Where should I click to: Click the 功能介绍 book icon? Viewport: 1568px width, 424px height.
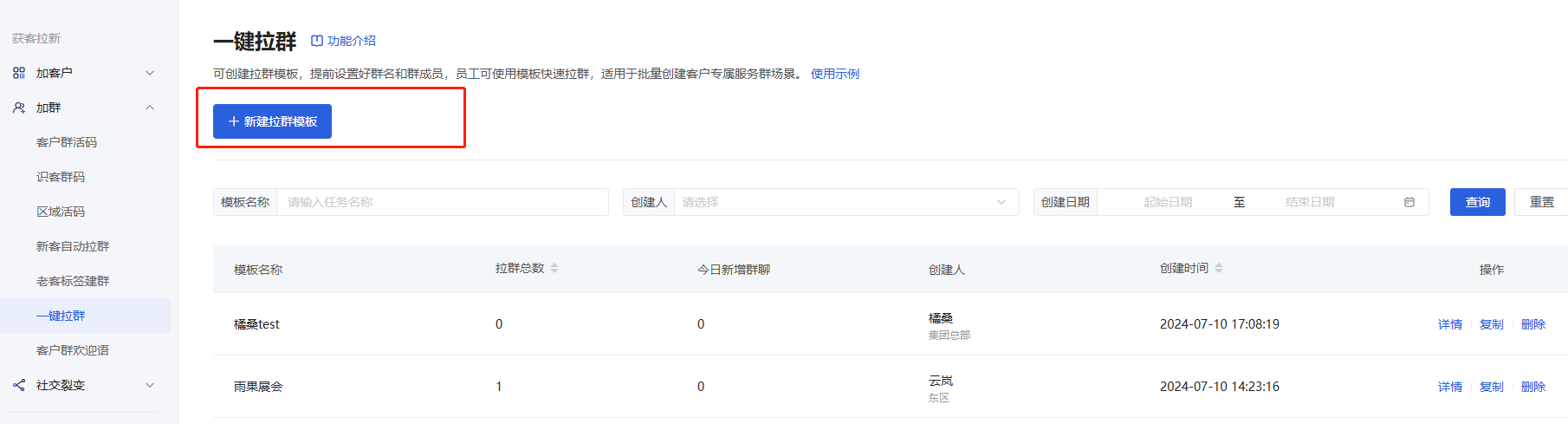coord(317,41)
